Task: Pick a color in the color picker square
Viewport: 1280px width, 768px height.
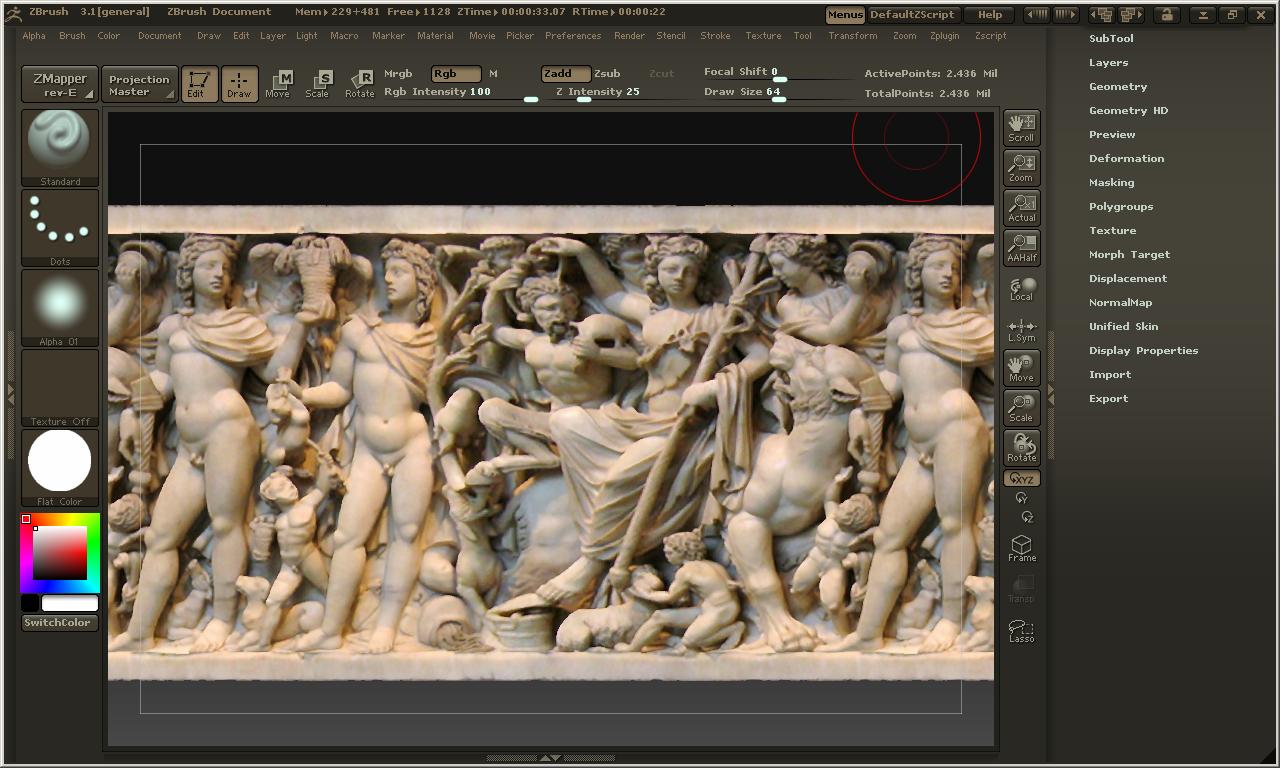Action: tap(60, 553)
